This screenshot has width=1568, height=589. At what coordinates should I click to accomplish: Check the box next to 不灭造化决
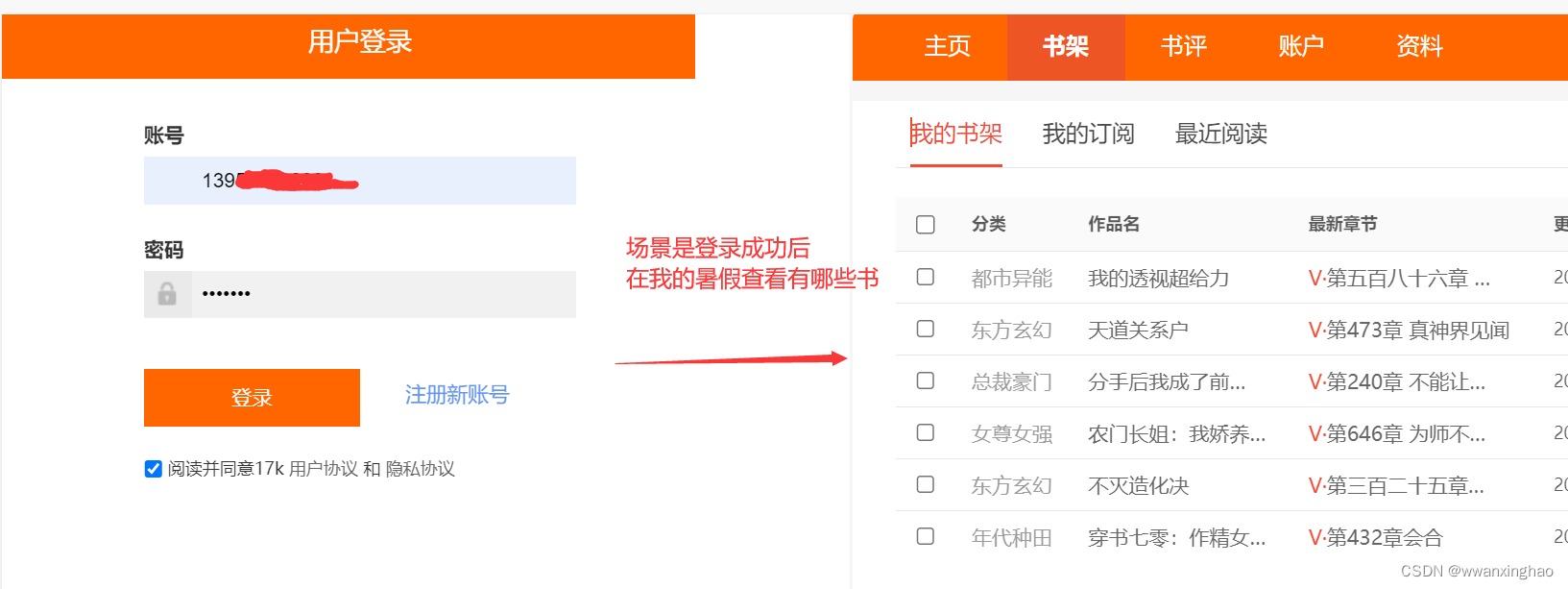925,485
